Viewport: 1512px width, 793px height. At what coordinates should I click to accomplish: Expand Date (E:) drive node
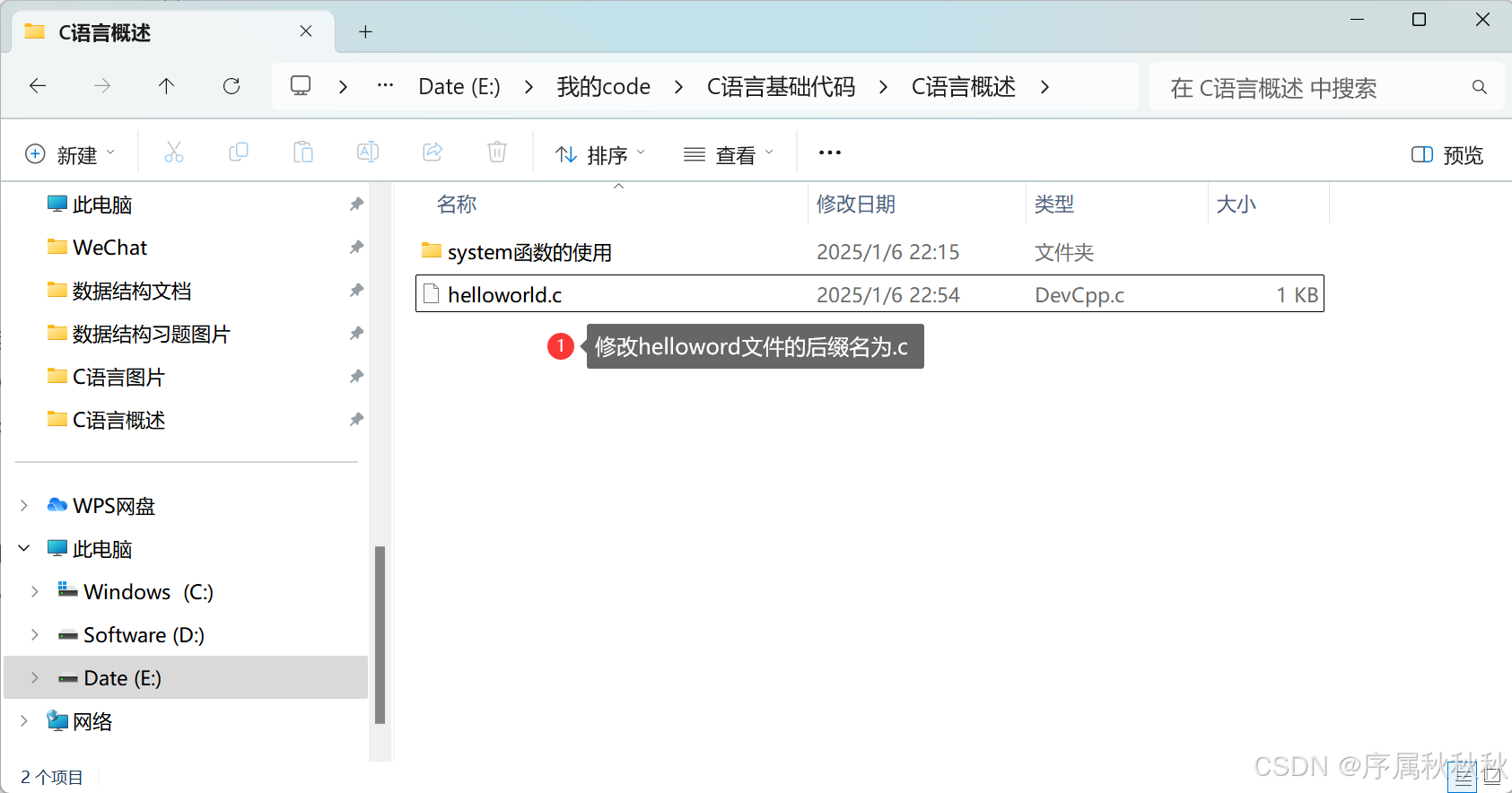click(x=35, y=678)
